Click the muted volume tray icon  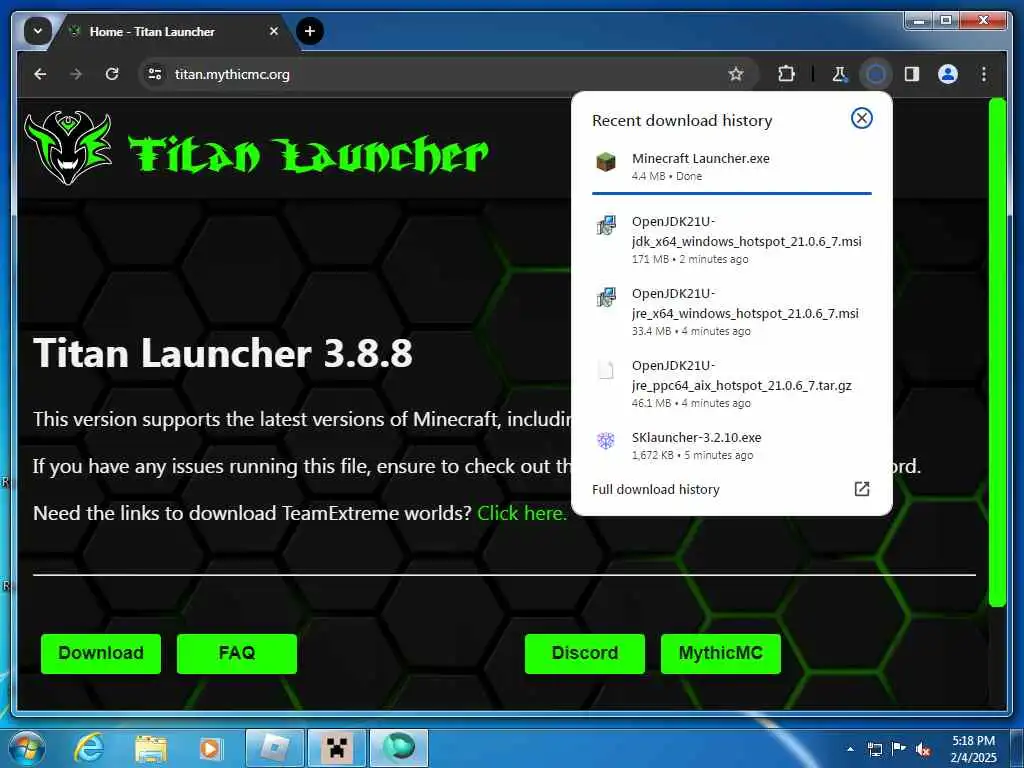pos(923,749)
